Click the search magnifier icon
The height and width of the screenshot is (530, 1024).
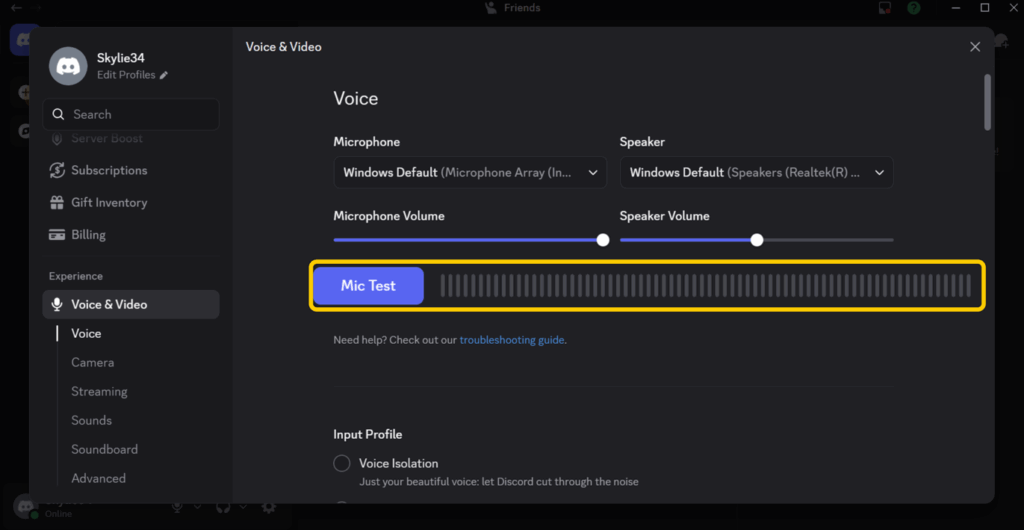pyautogui.click(x=58, y=114)
